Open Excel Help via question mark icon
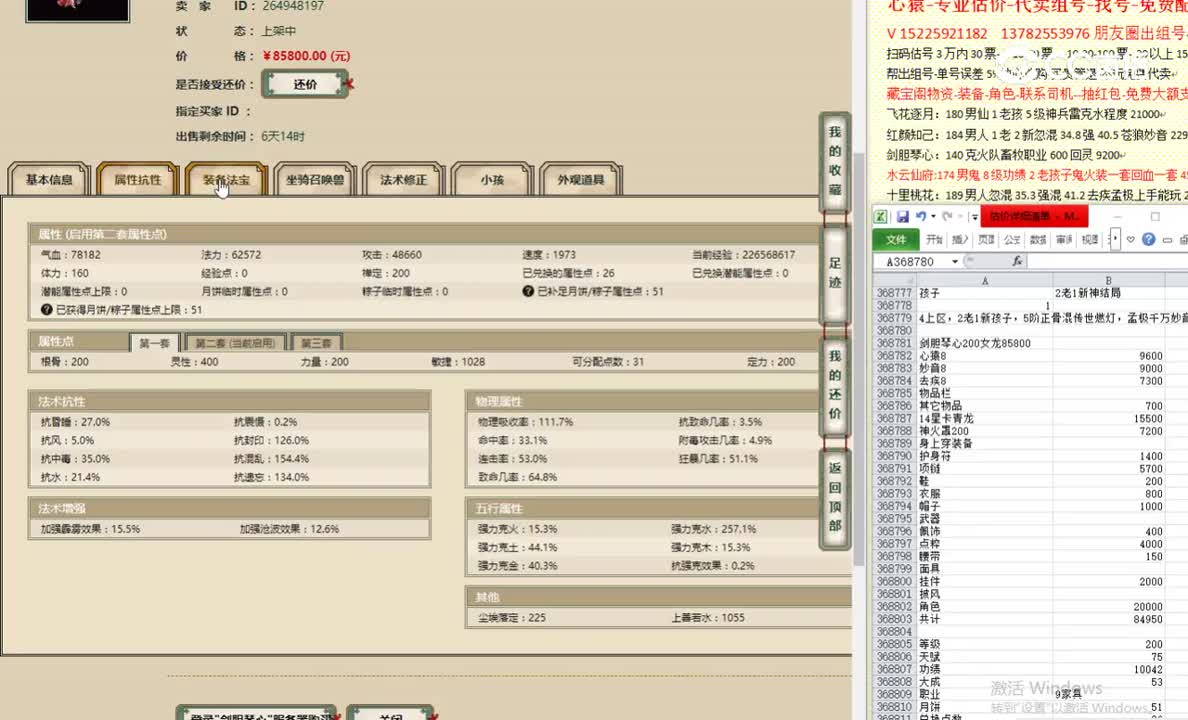This screenshot has height=720, width=1188. (x=1149, y=240)
